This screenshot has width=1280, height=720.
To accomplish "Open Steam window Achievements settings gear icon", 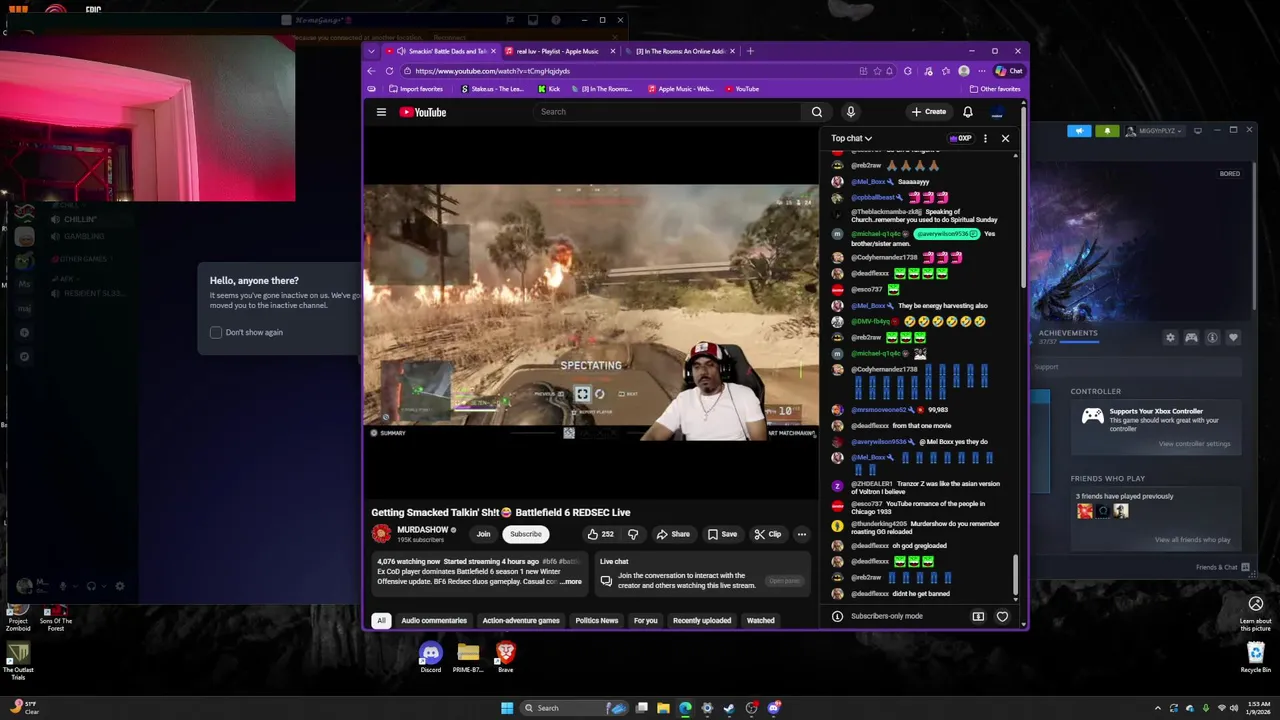I will [1170, 337].
